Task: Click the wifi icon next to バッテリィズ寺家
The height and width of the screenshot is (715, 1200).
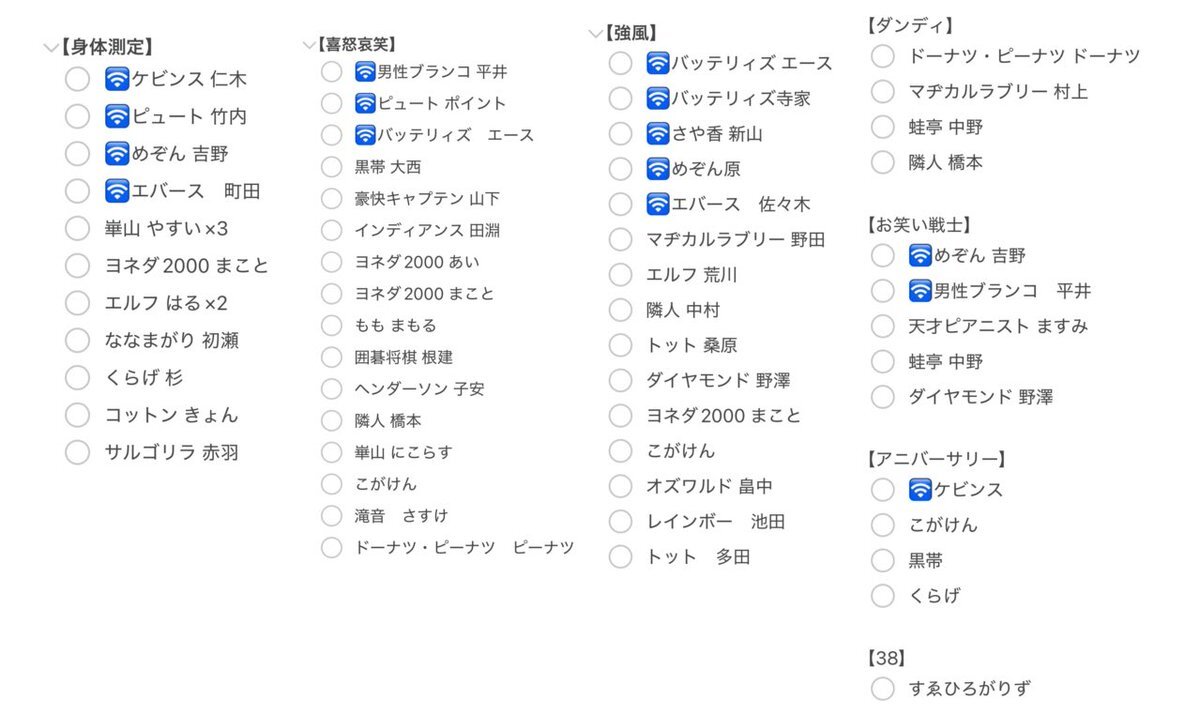Action: (x=658, y=98)
